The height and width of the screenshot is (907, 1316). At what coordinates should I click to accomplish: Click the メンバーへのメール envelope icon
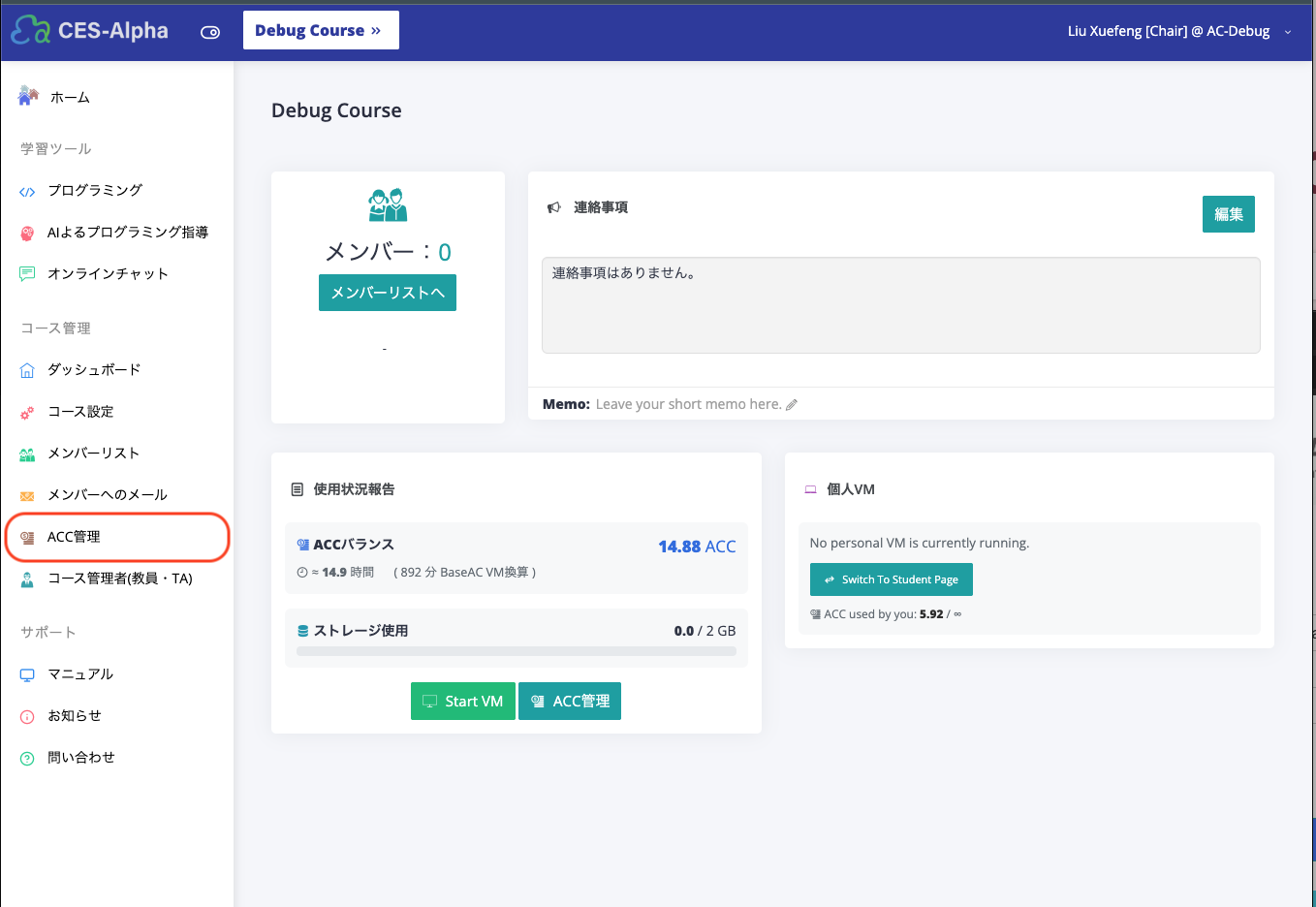pyautogui.click(x=27, y=496)
